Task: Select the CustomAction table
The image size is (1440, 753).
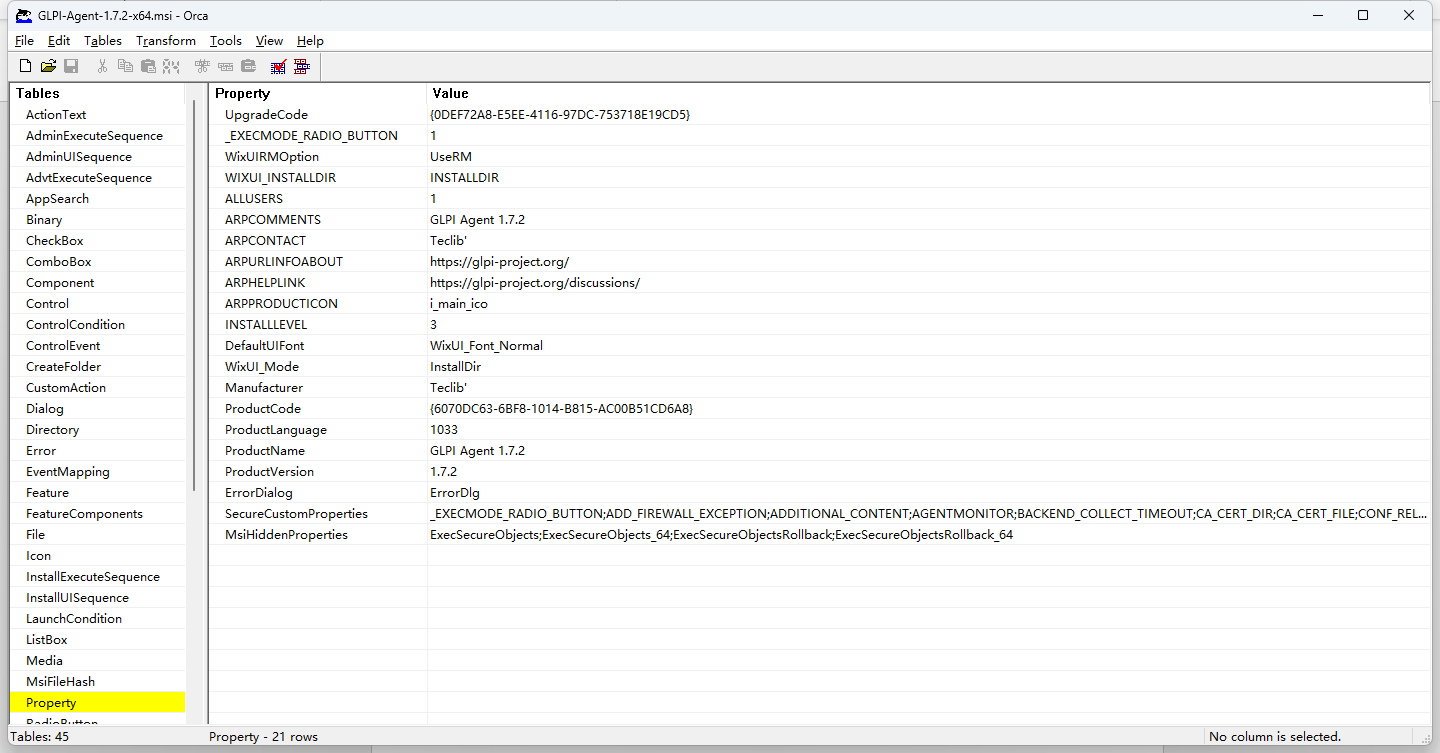Action: tap(66, 388)
